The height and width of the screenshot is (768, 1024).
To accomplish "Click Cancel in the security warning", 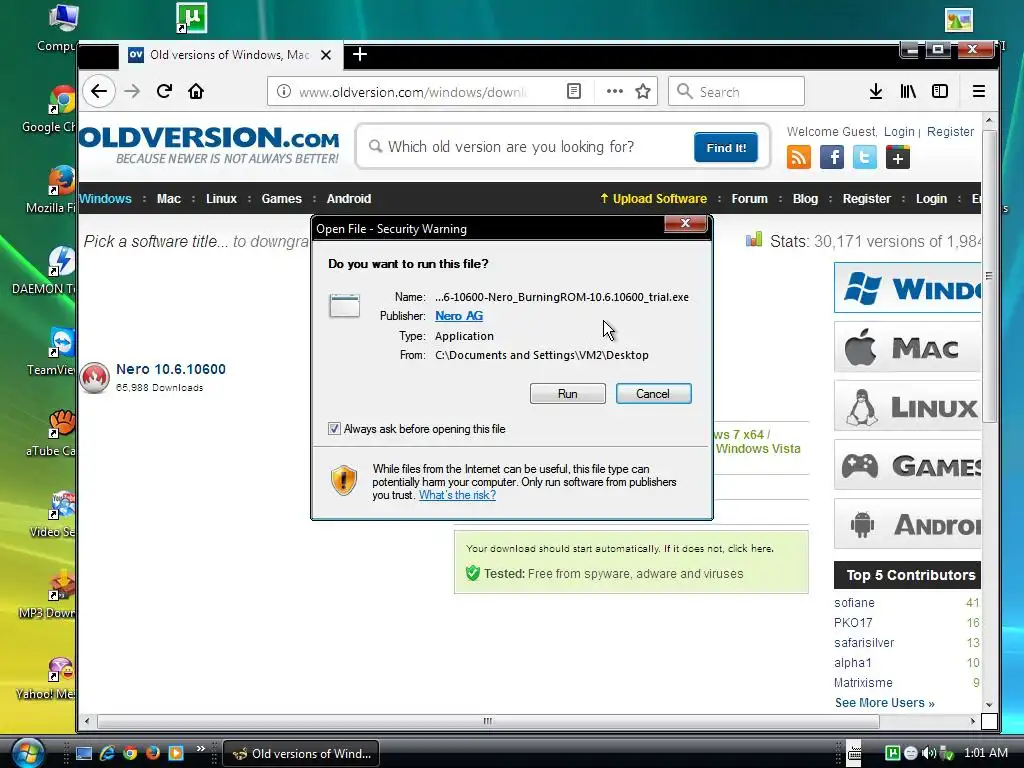I will [653, 394].
